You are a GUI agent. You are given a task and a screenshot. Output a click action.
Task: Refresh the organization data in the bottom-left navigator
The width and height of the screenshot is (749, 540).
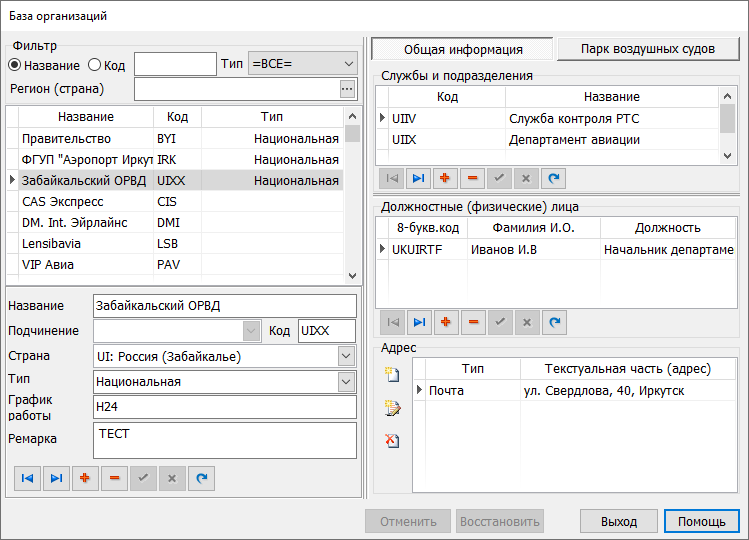tap(202, 479)
